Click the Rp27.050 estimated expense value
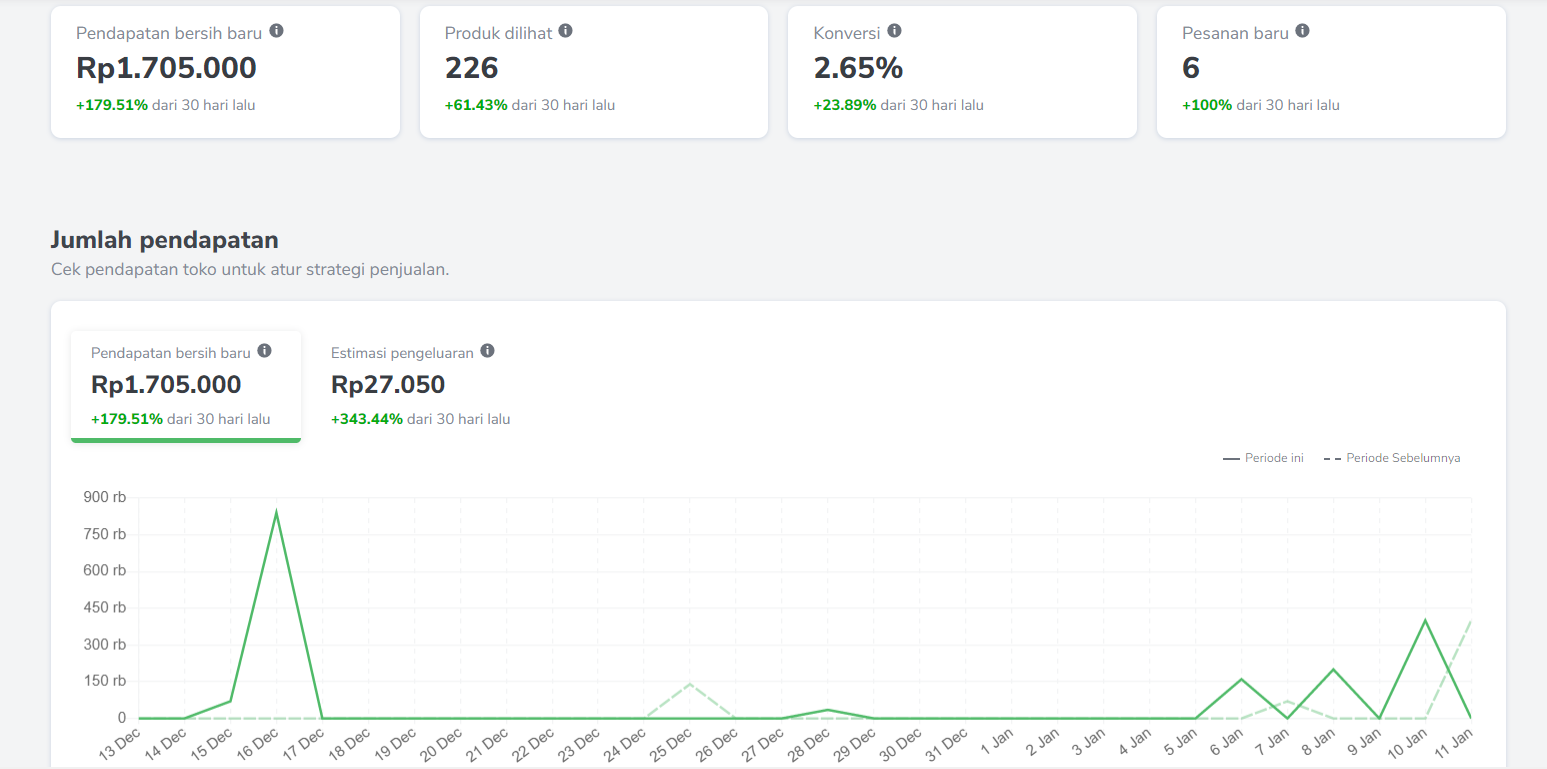Viewport: 1547px width, 769px height. (388, 385)
